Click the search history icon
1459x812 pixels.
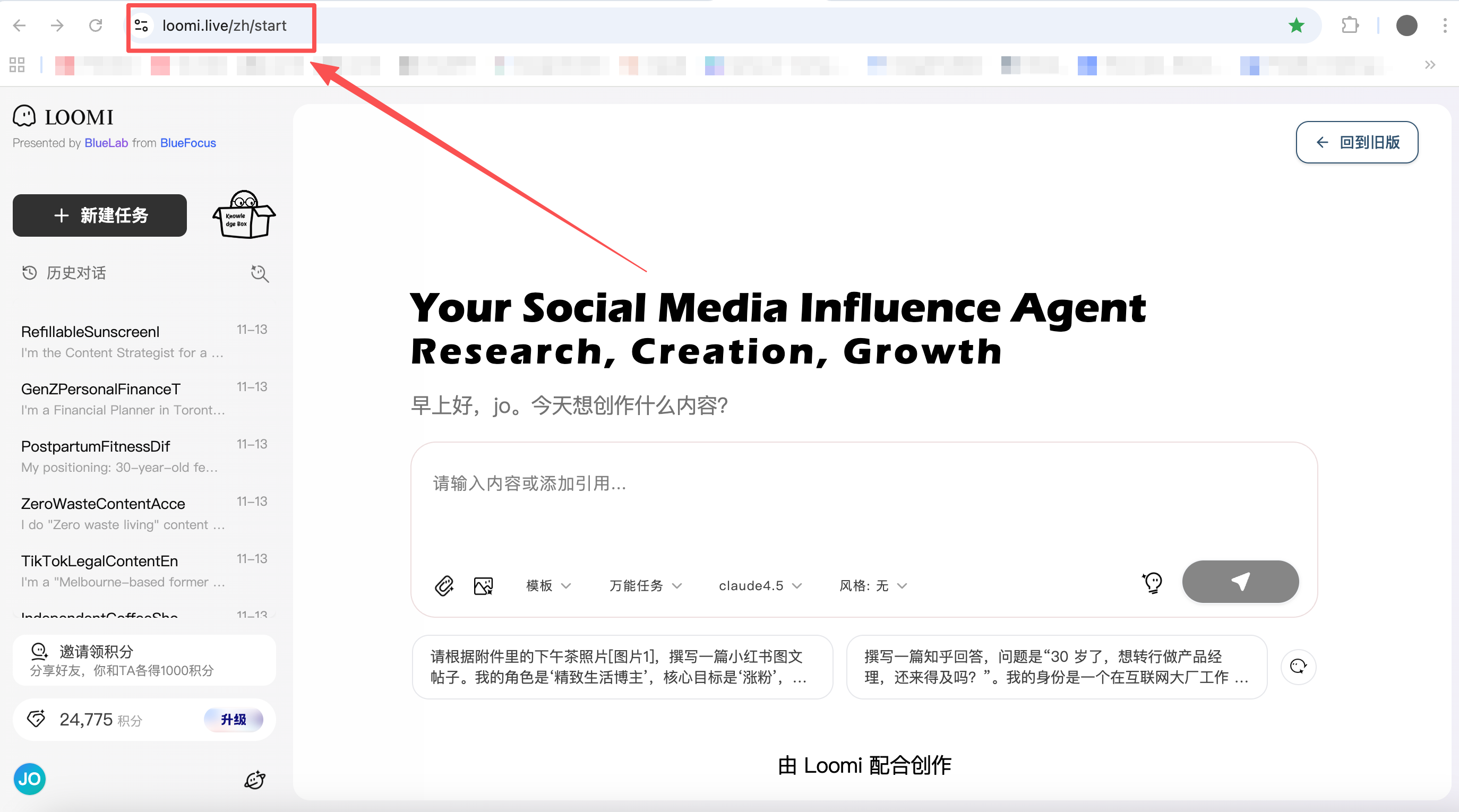coord(260,273)
